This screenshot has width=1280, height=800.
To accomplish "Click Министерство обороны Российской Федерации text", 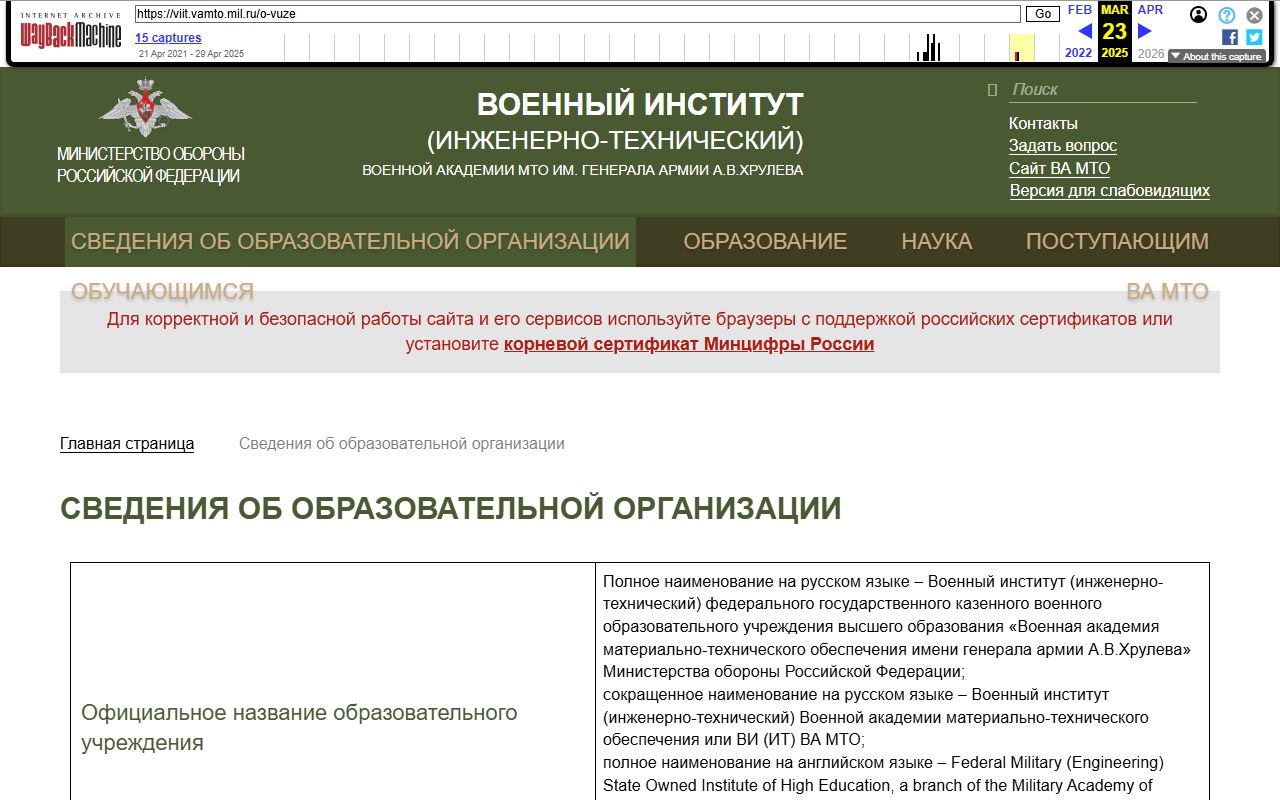I will click(x=150, y=165).
